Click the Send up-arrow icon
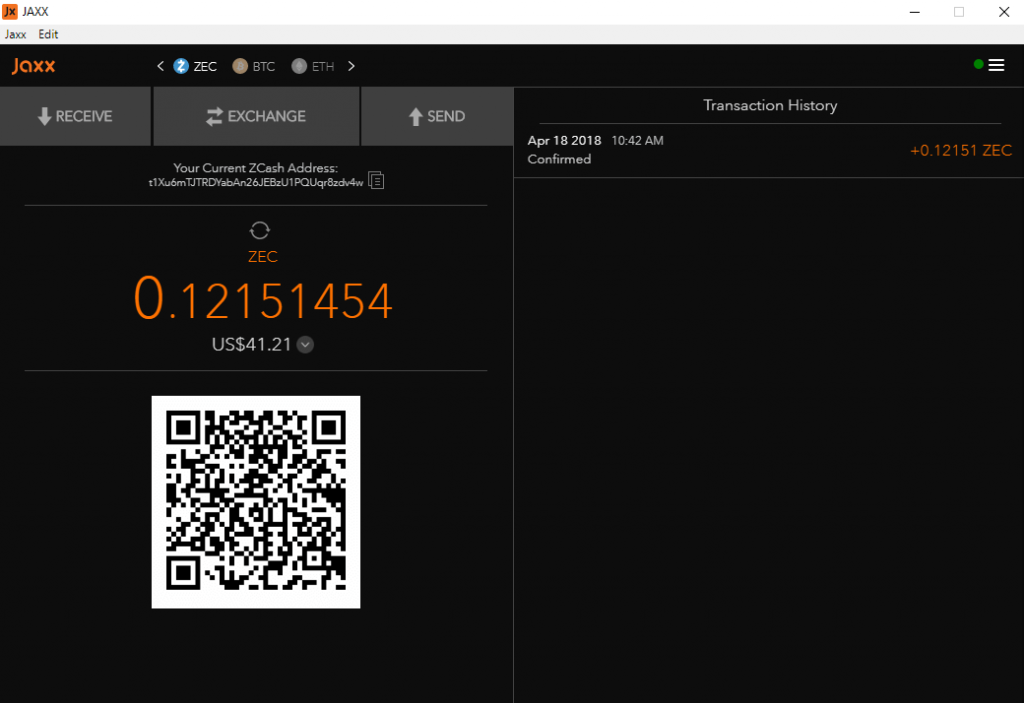This screenshot has height=703, width=1024. (x=413, y=116)
